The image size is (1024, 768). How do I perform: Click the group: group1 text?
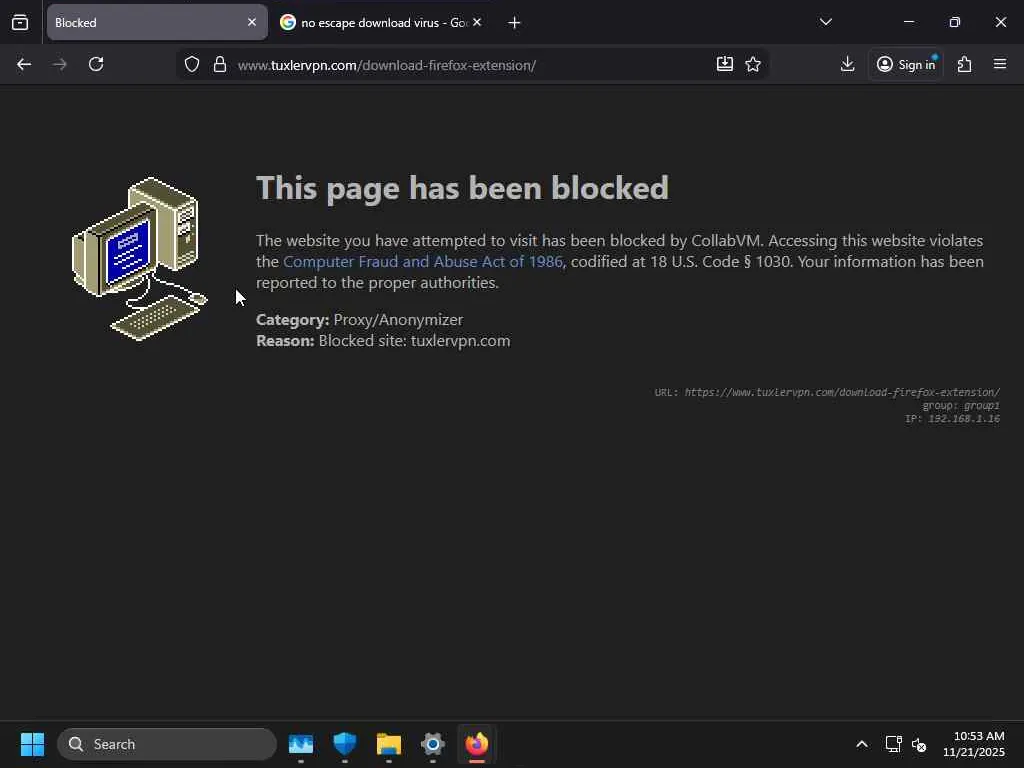tap(961, 406)
